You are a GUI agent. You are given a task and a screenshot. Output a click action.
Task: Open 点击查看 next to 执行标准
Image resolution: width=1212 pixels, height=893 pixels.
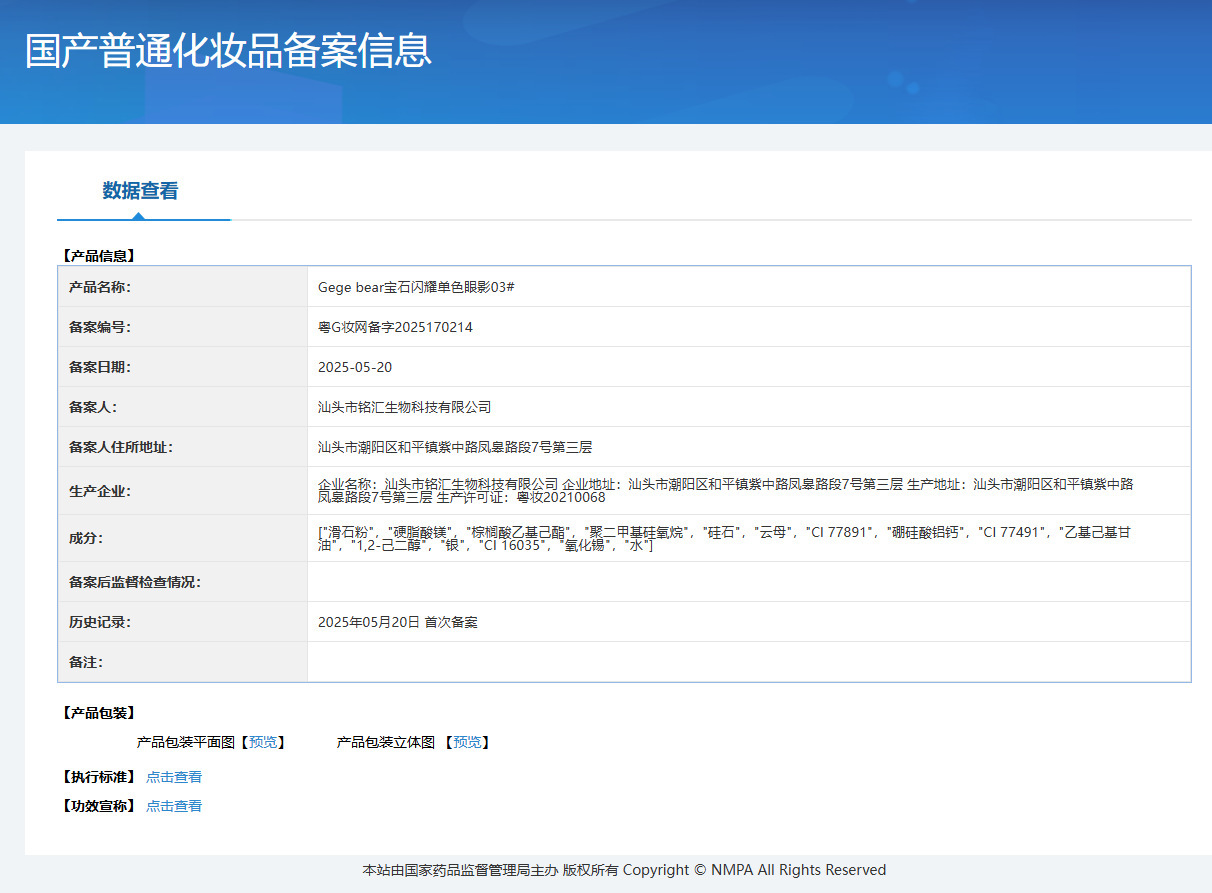174,777
